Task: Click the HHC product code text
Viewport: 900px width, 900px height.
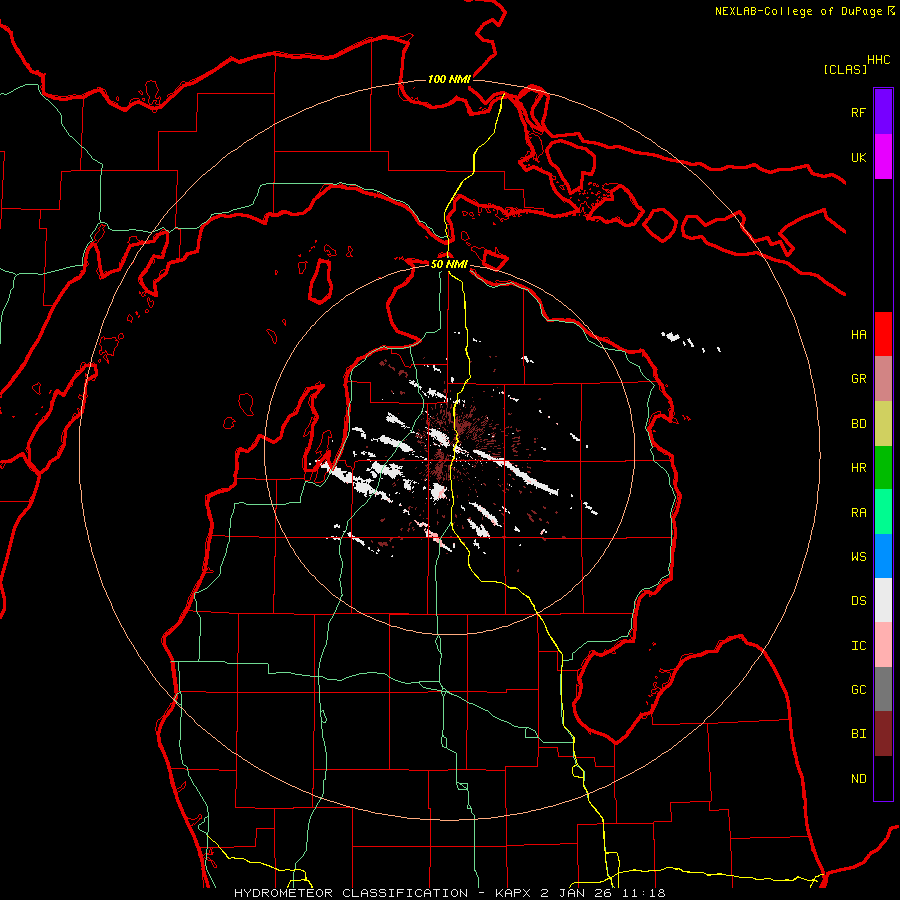Action: coord(878,60)
